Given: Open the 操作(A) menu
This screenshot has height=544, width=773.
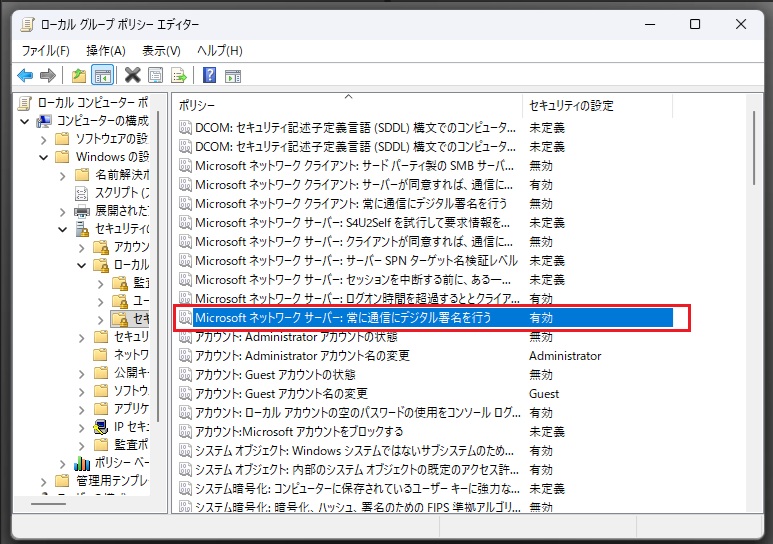Looking at the screenshot, I should [106, 50].
